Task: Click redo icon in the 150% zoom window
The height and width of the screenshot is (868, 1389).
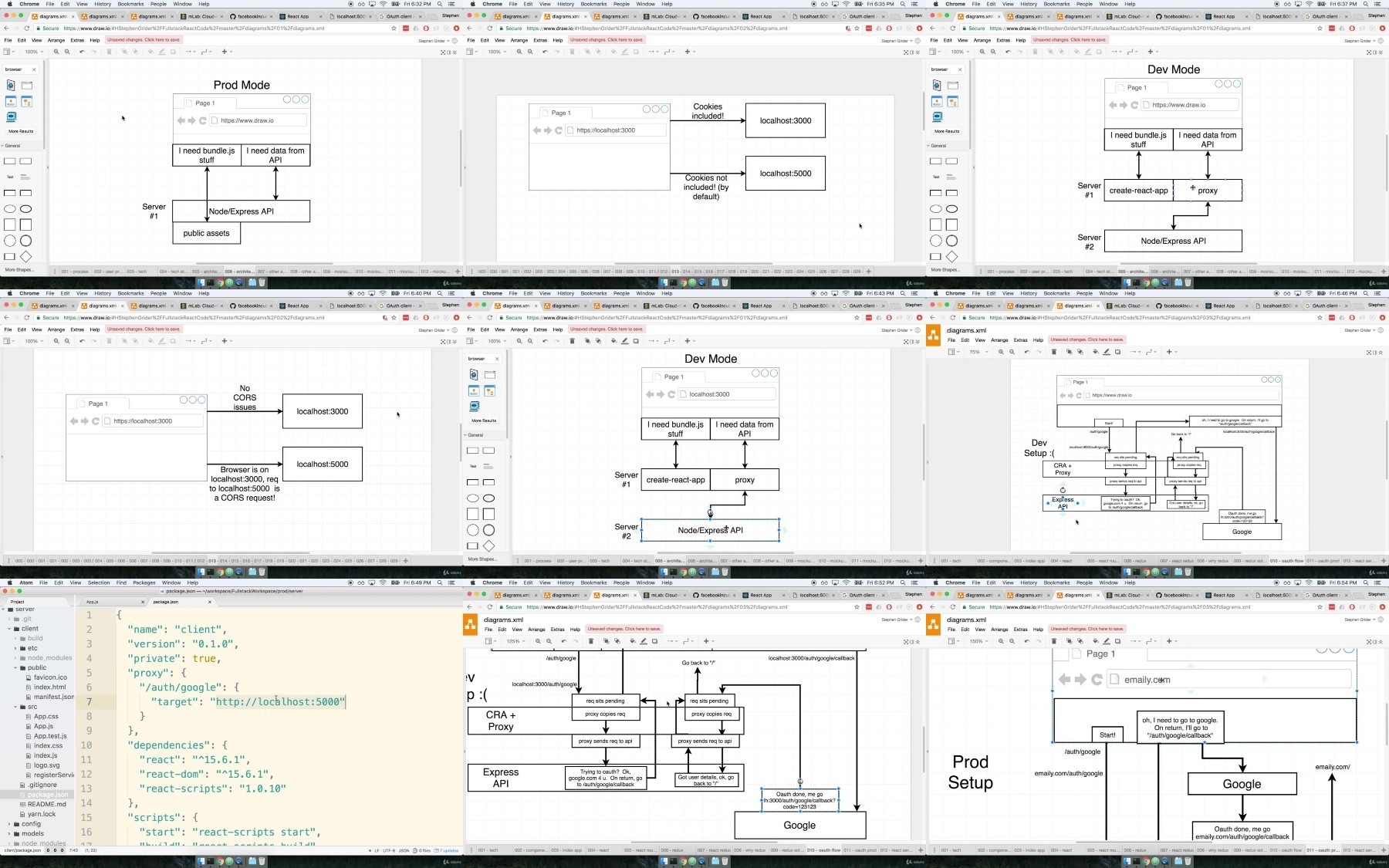Action: (1038, 641)
